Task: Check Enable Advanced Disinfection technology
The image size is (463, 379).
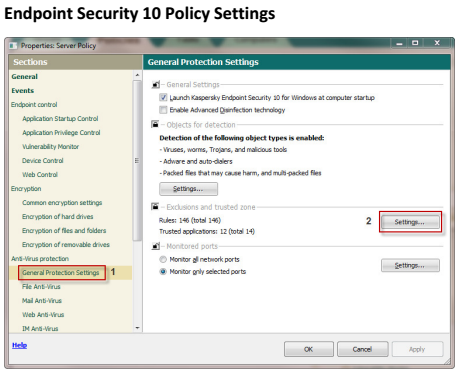Action: (163, 110)
